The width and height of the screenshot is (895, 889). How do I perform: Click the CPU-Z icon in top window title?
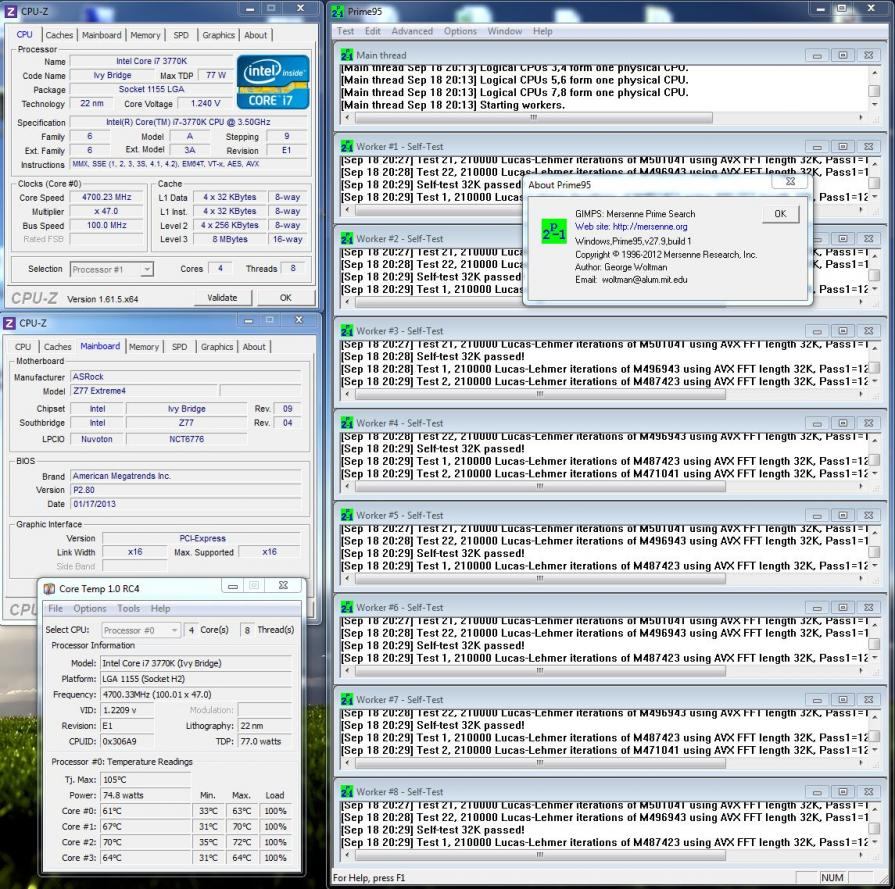tap(10, 11)
